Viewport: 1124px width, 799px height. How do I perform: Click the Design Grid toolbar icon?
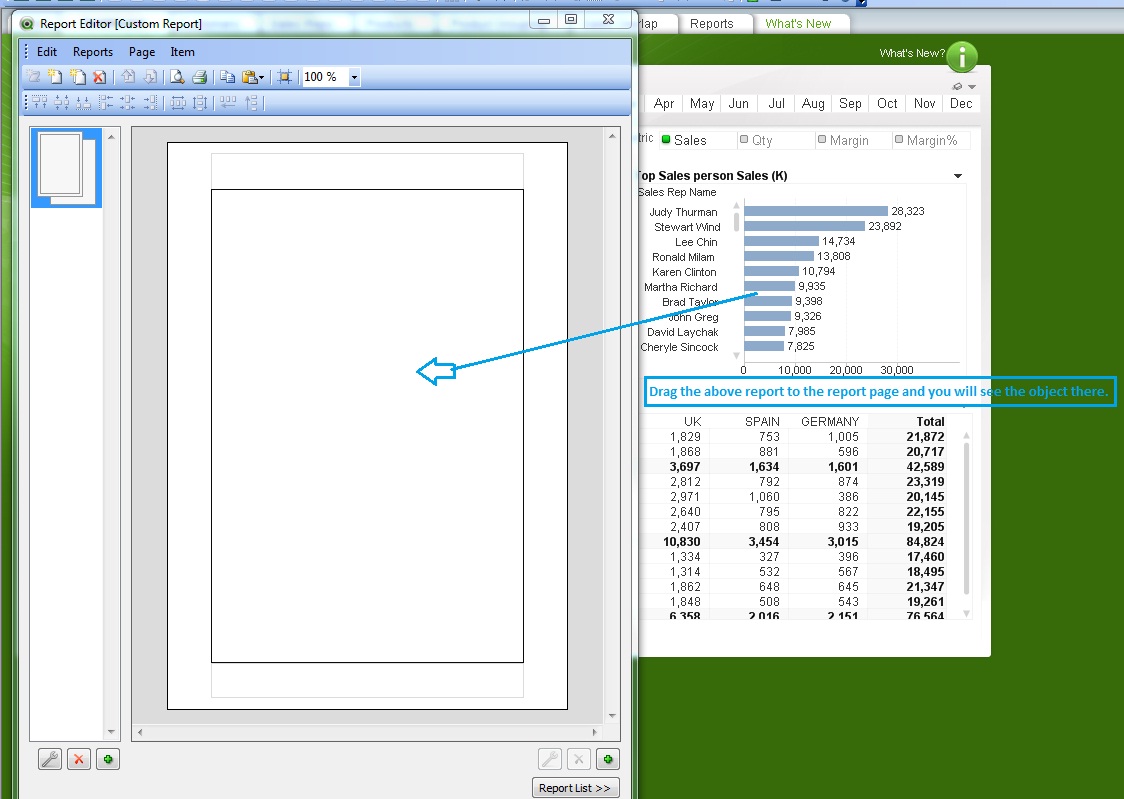pos(285,77)
